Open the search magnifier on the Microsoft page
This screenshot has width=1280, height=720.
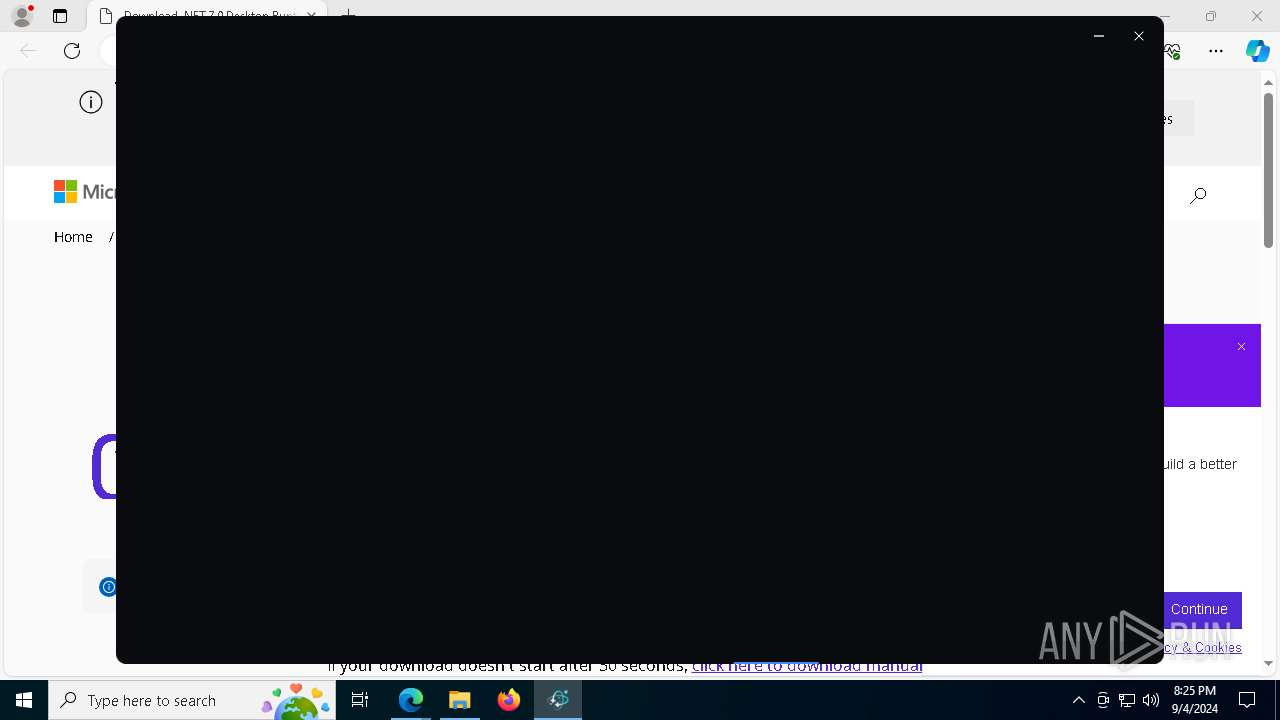(1198, 195)
